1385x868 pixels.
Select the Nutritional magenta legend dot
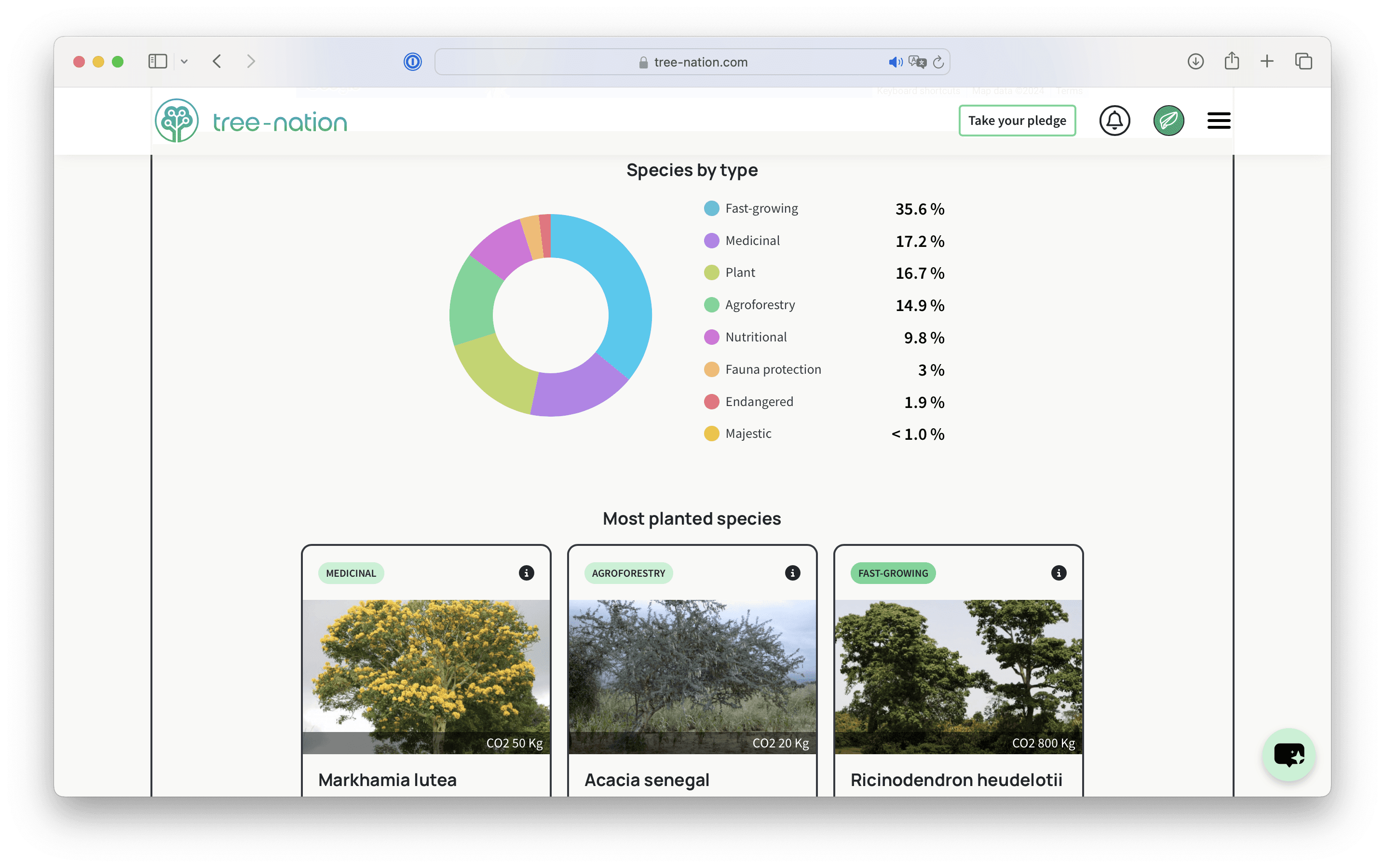pyautogui.click(x=712, y=337)
